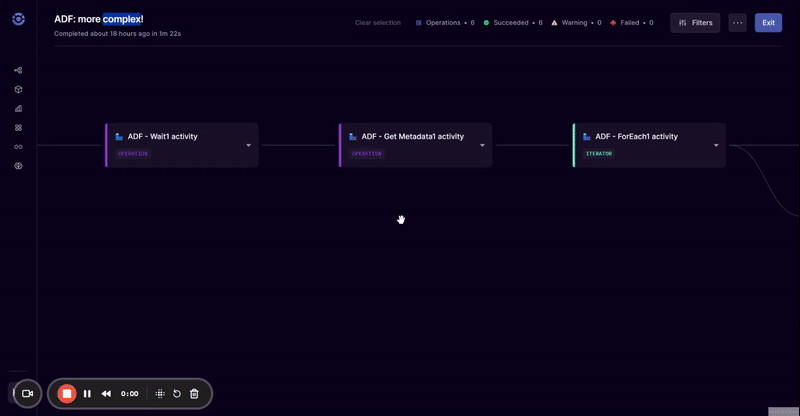Open the three-dot more options menu
Image resolution: width=800 pixels, height=416 pixels.
pyautogui.click(x=737, y=23)
